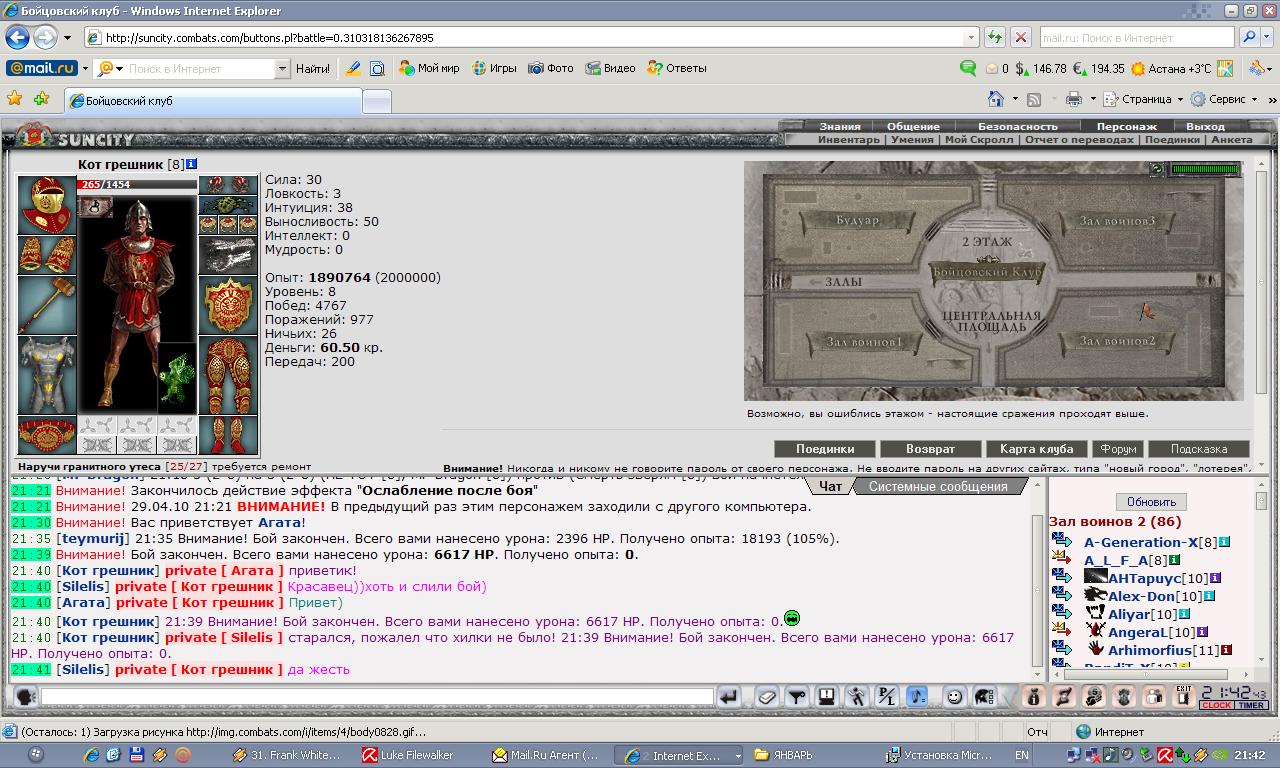This screenshot has height=768, width=1280.
Task: Click private message arrow beside Aliyar
Action: click(x=1062, y=614)
